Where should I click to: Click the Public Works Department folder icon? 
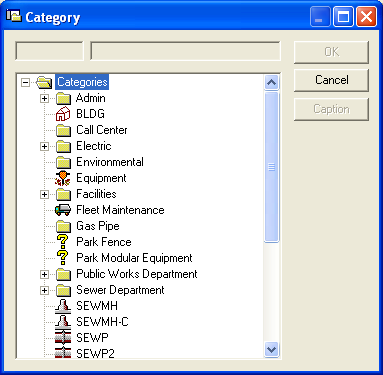point(63,274)
